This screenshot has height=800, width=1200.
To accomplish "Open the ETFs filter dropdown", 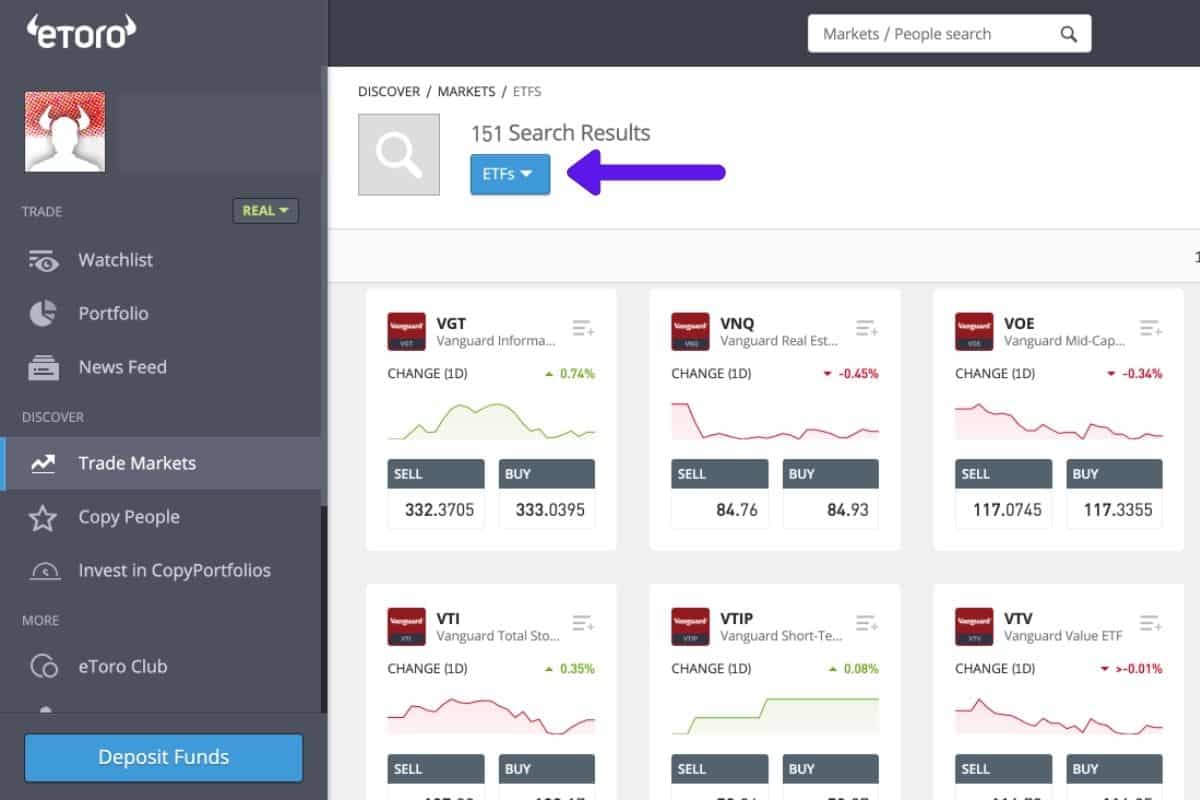I will point(509,173).
